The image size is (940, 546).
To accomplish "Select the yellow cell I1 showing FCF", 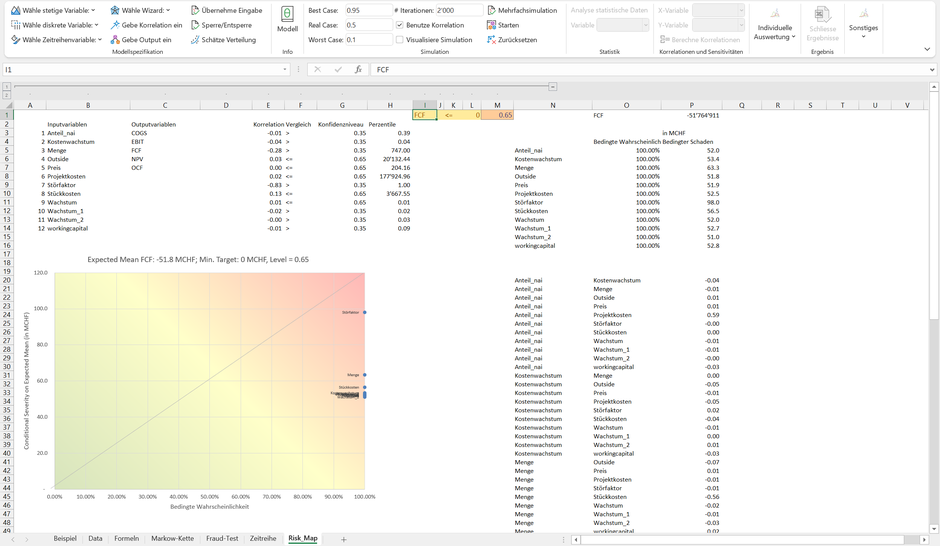I will coord(424,115).
